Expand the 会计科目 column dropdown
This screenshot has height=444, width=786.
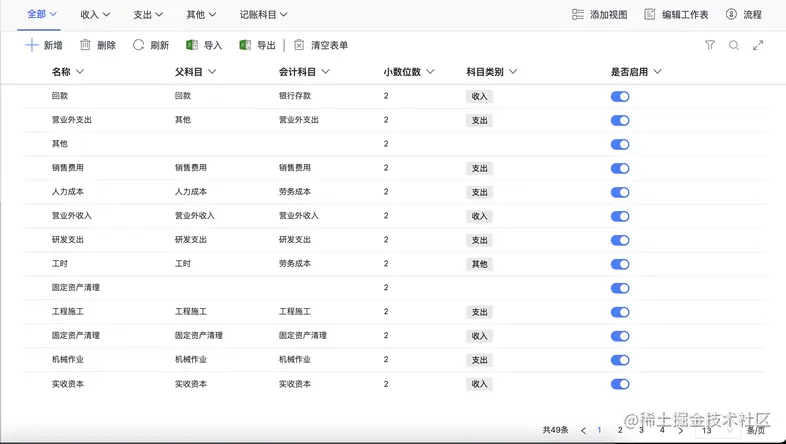(325, 72)
